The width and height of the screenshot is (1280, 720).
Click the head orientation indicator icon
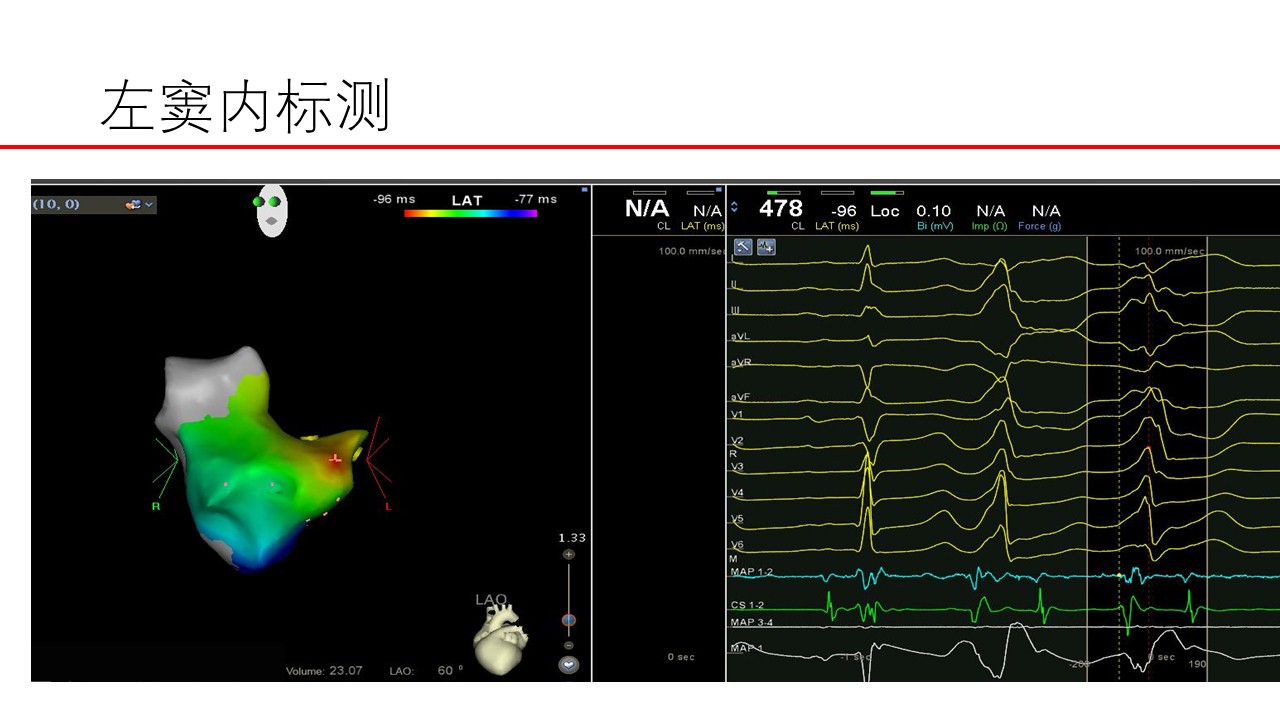tap(272, 210)
